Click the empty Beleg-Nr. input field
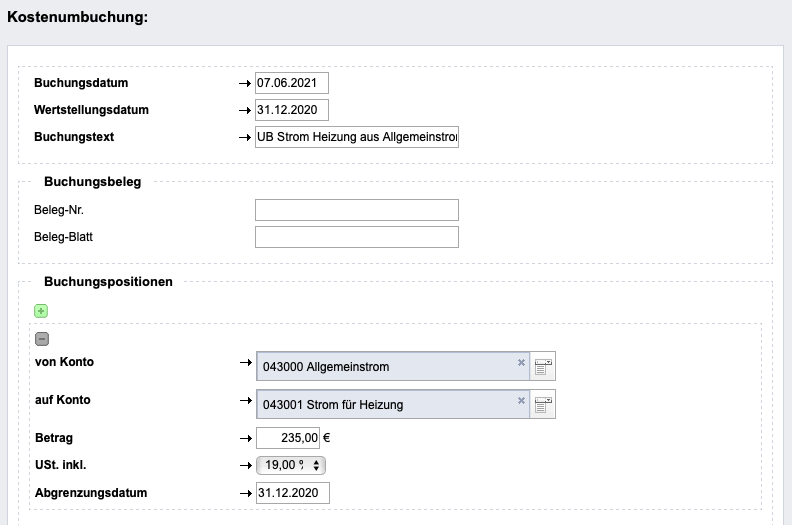792x525 pixels. 357,210
